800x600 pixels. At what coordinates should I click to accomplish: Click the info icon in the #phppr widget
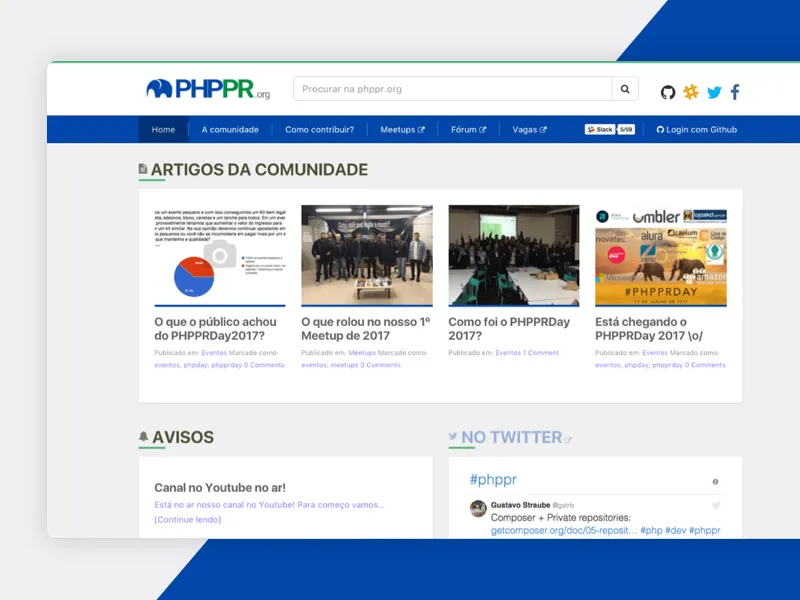[x=715, y=482]
